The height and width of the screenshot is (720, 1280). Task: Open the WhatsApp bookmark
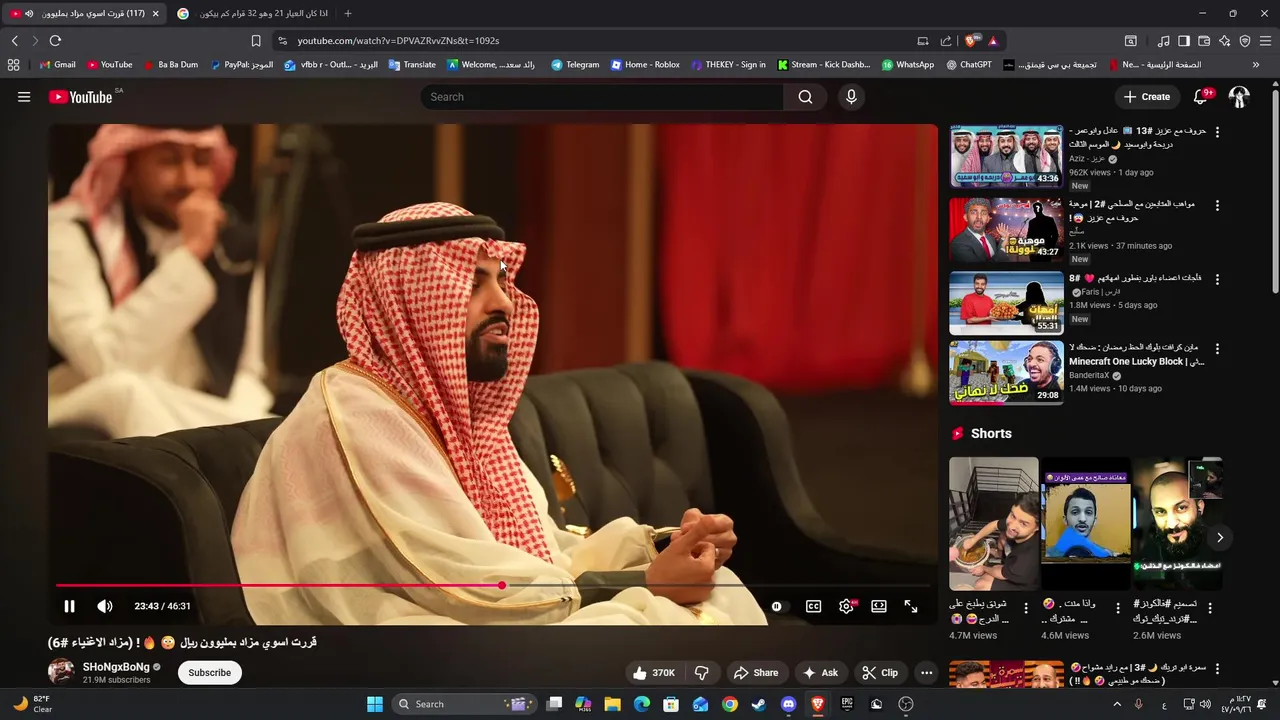(908, 65)
